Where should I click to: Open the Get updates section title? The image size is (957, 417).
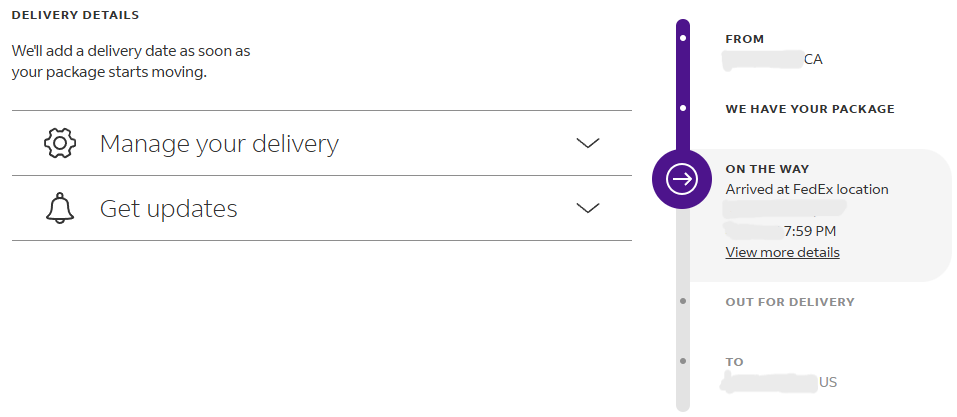(168, 209)
